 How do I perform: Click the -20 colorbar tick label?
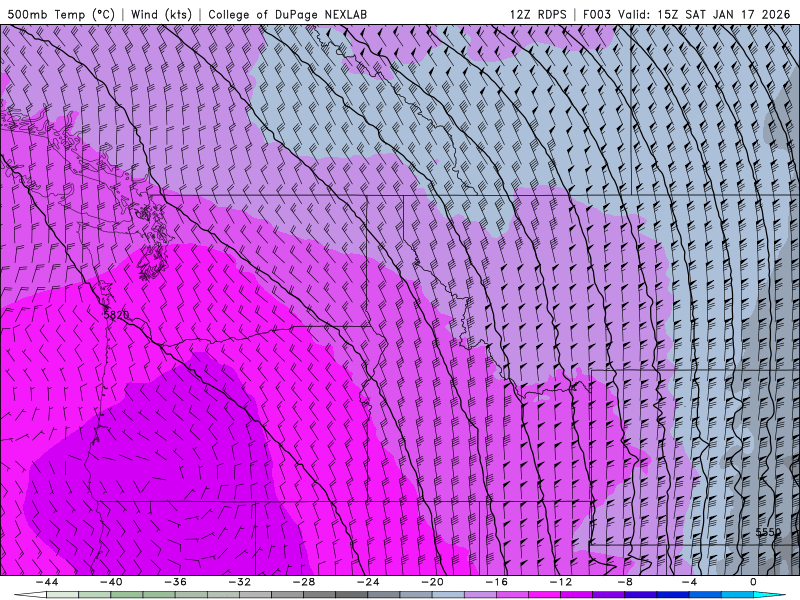[x=432, y=582]
